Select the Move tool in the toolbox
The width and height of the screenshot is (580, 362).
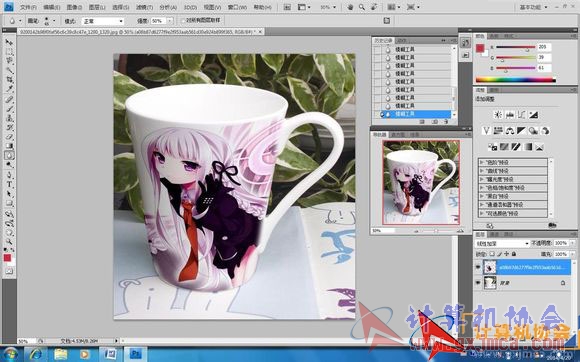(x=9, y=42)
